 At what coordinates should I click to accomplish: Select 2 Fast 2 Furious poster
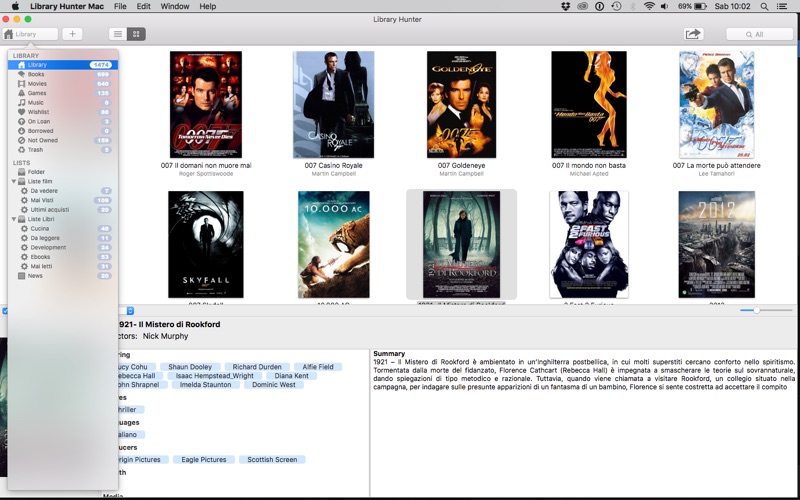point(589,244)
